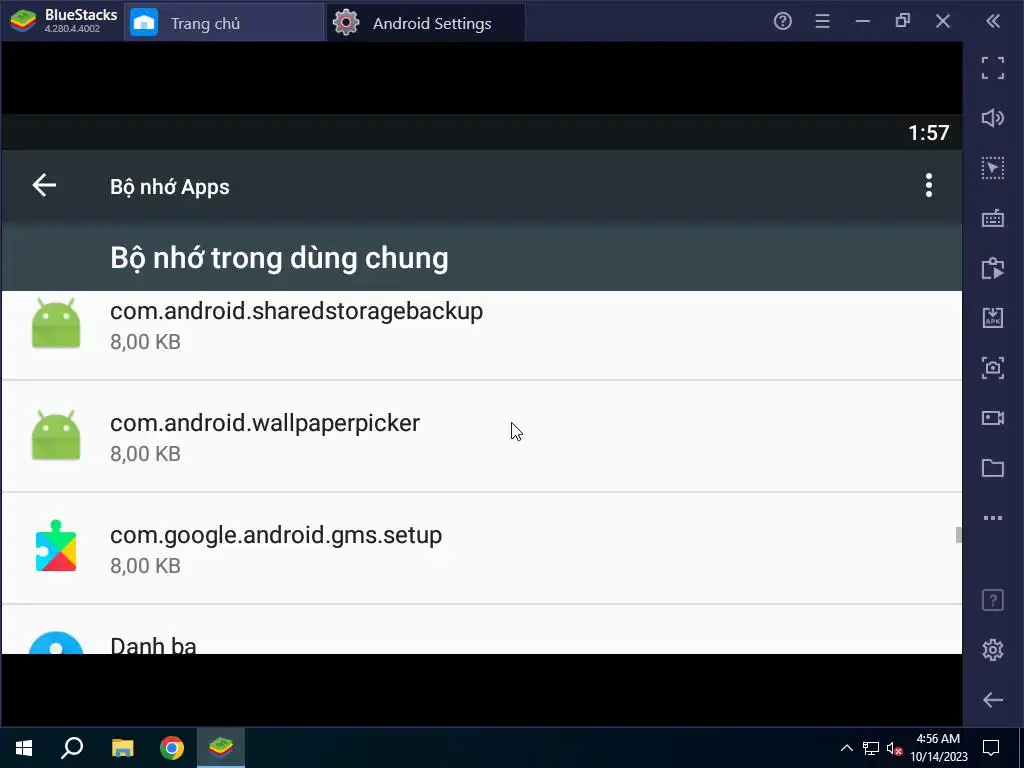This screenshot has width=1024, height=768.
Task: Open File Explorer from the taskbar
Action: point(122,748)
